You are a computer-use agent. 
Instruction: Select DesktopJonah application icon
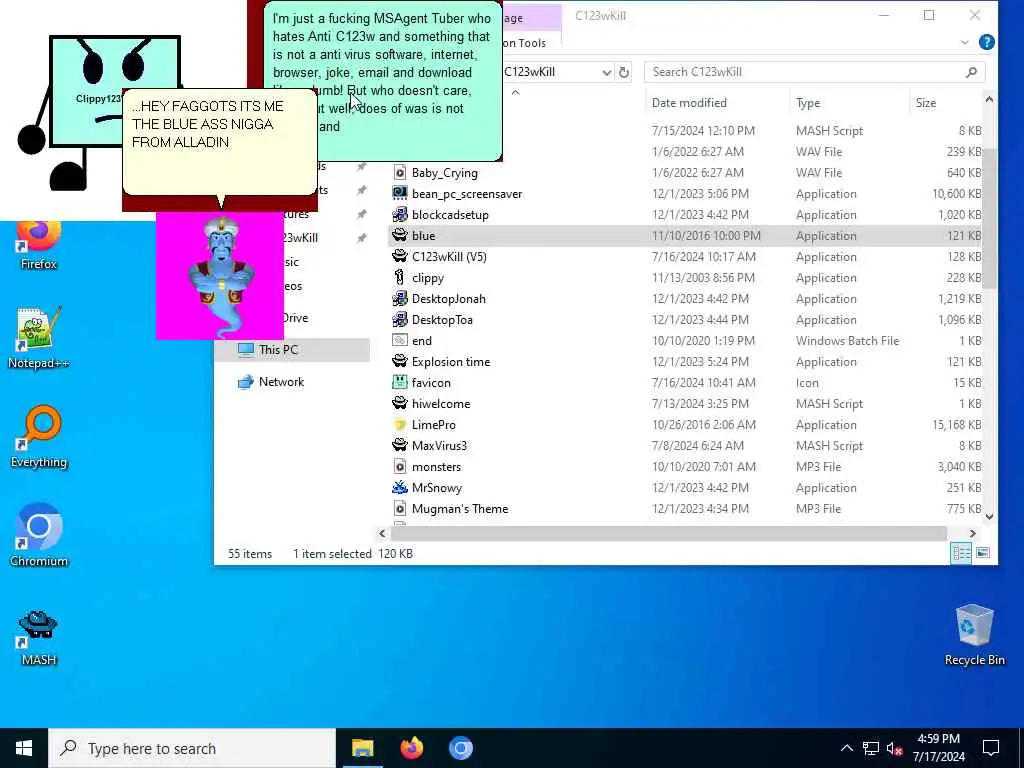tap(400, 298)
